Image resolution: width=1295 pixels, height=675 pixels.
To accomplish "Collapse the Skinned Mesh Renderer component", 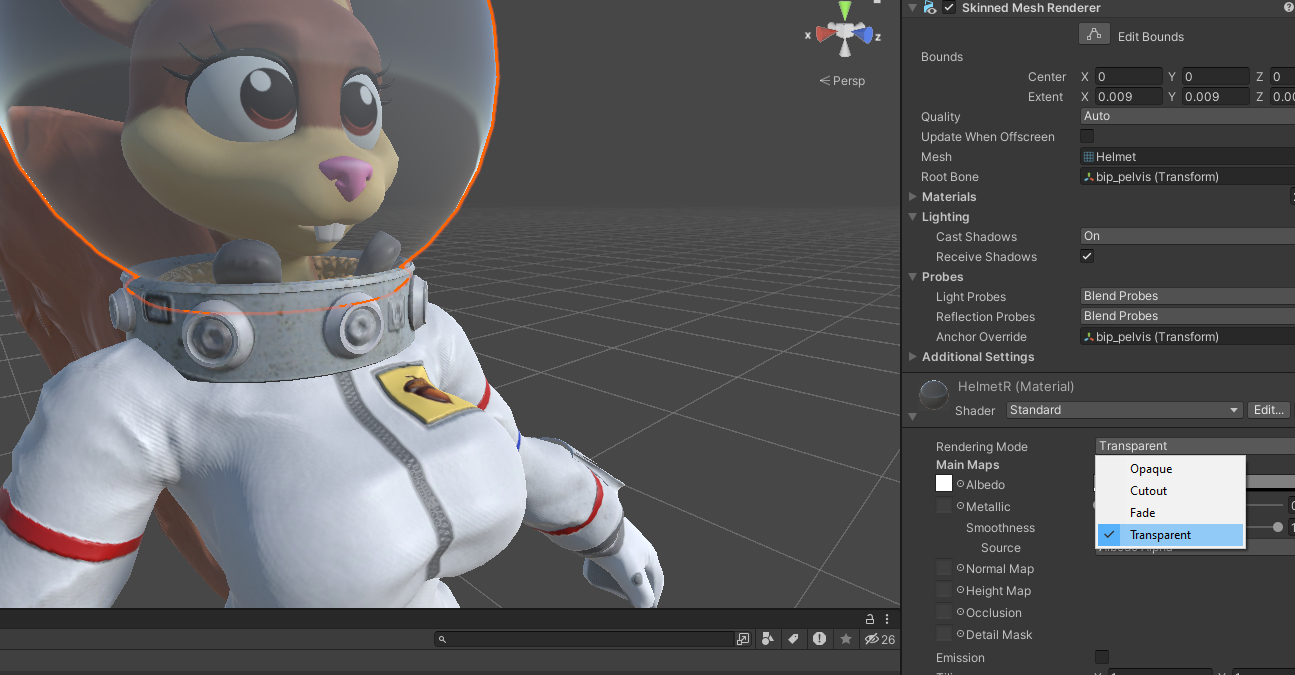I will coord(913,8).
